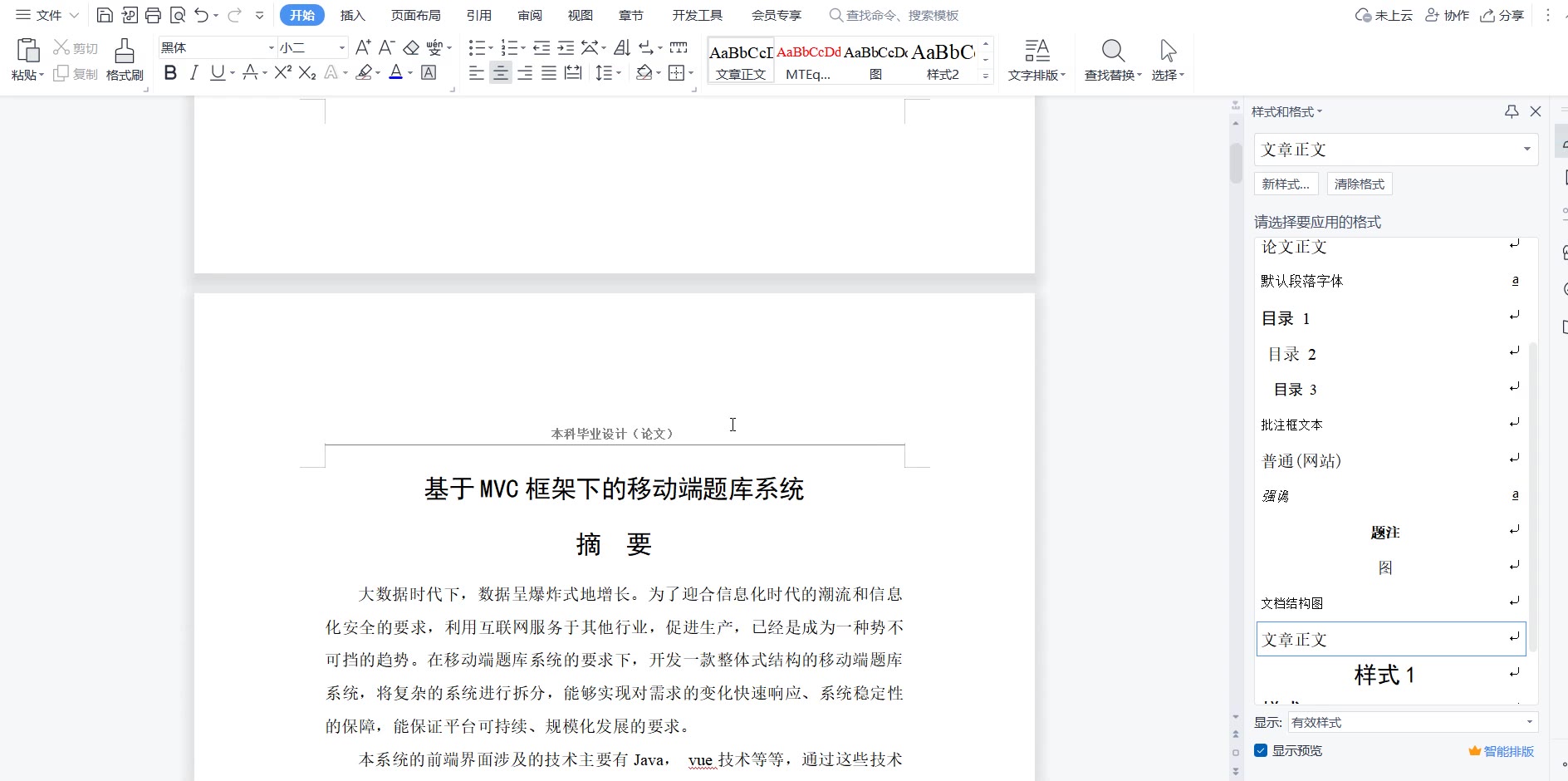Image resolution: width=1568 pixels, height=781 pixels.
Task: Toggle Strikethrough formatting
Action: tap(250, 72)
